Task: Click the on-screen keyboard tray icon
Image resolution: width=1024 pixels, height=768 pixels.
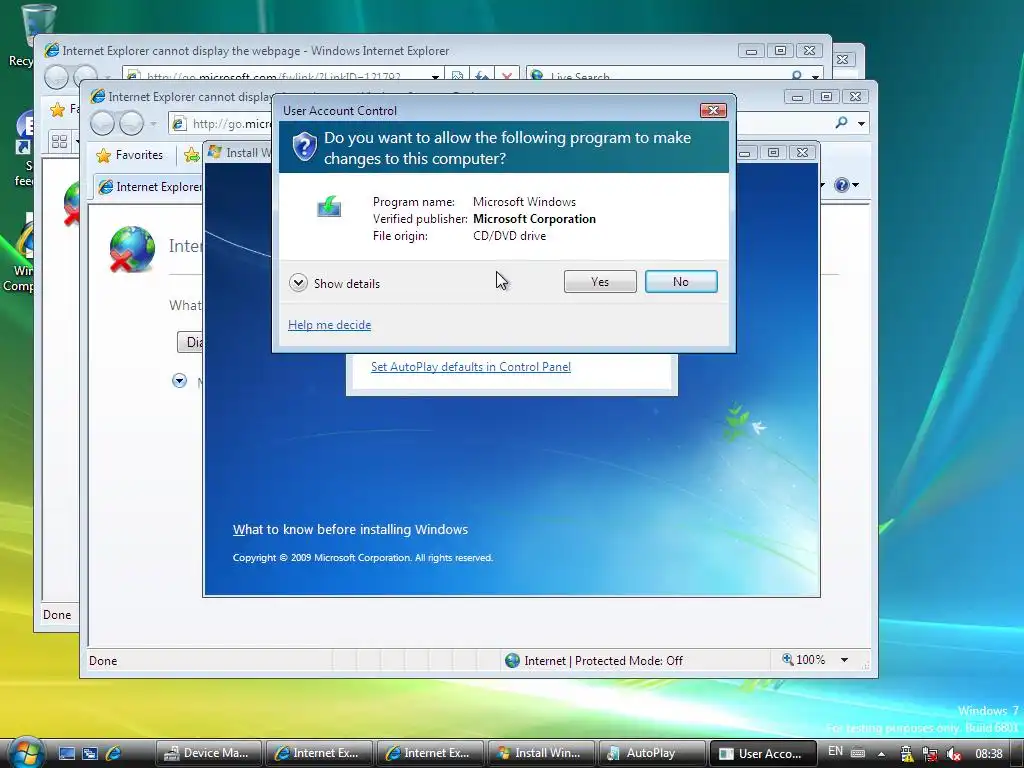Action: click(858, 752)
